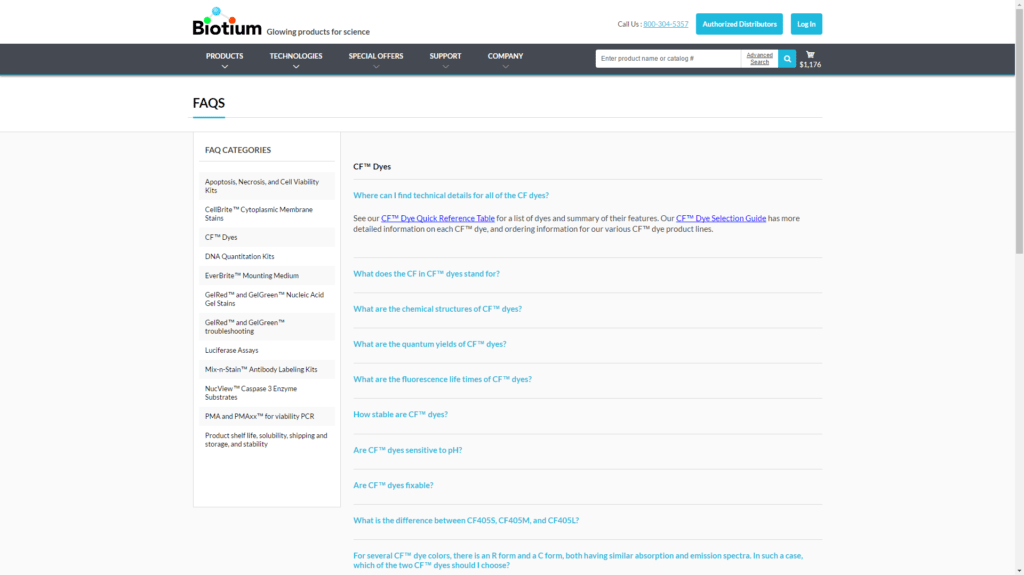Open the SPECIAL OFFERS menu
1024x575 pixels.
pos(376,56)
